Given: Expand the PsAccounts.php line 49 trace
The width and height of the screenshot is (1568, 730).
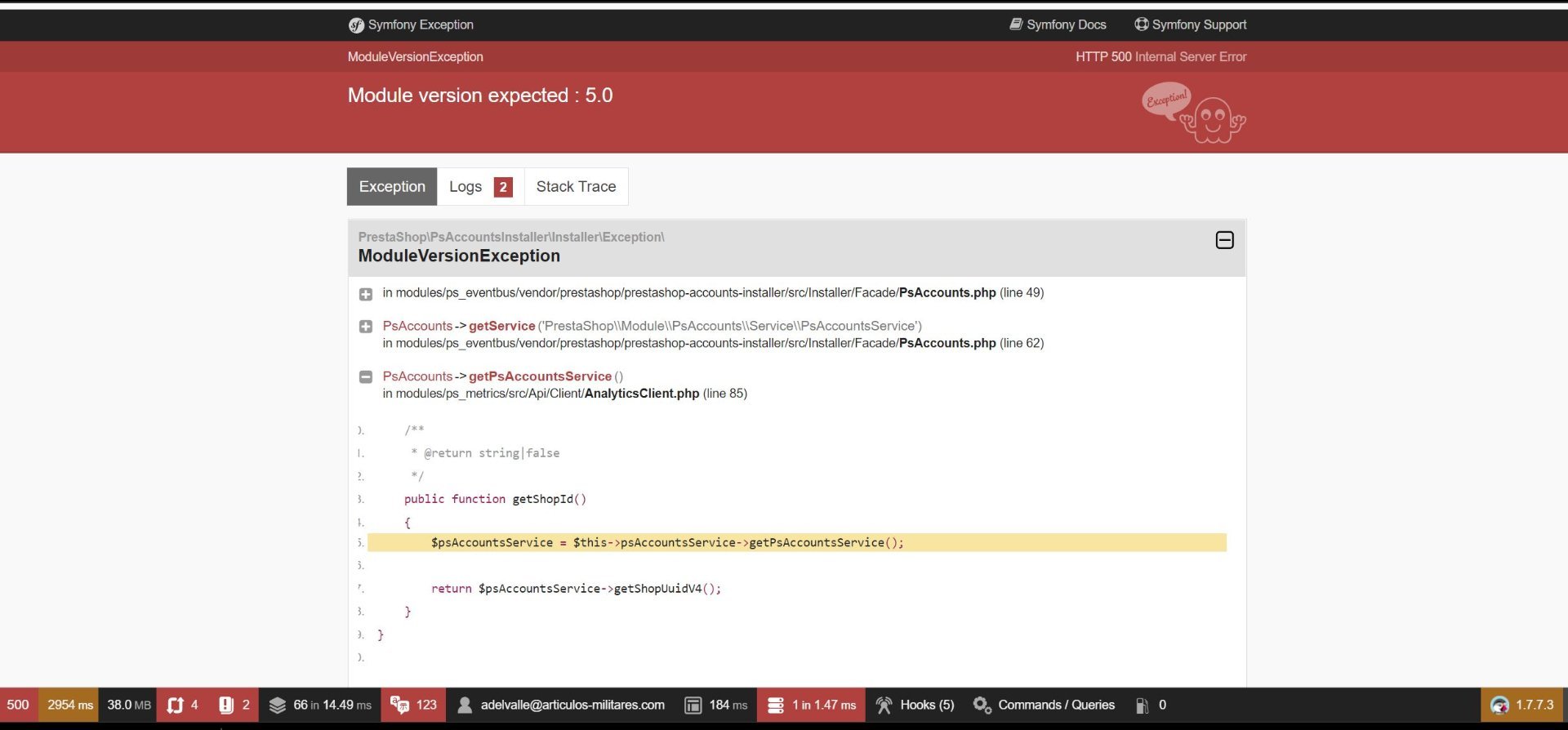Looking at the screenshot, I should (366, 294).
